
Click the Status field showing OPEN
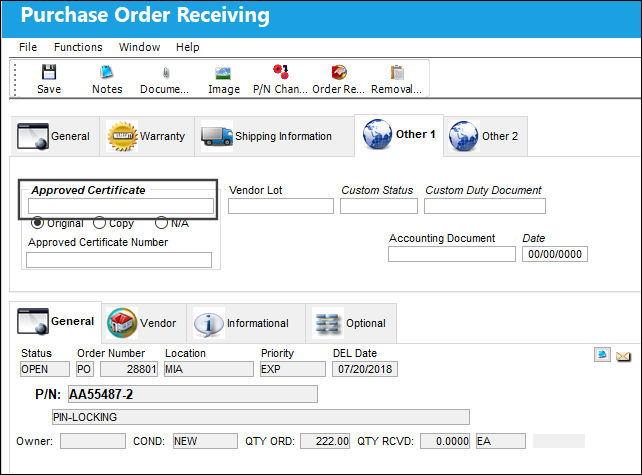[x=45, y=369]
